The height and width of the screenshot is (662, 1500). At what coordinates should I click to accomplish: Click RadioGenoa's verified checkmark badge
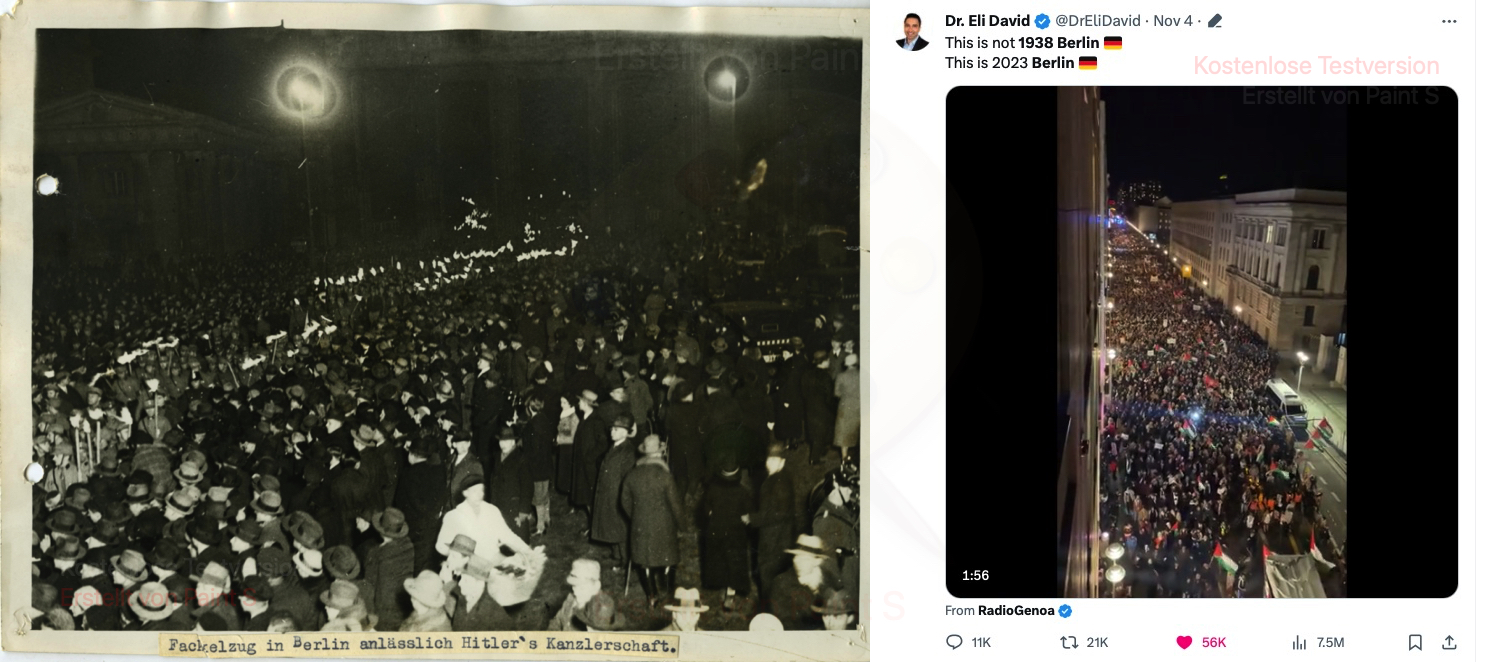pyautogui.click(x=1065, y=611)
